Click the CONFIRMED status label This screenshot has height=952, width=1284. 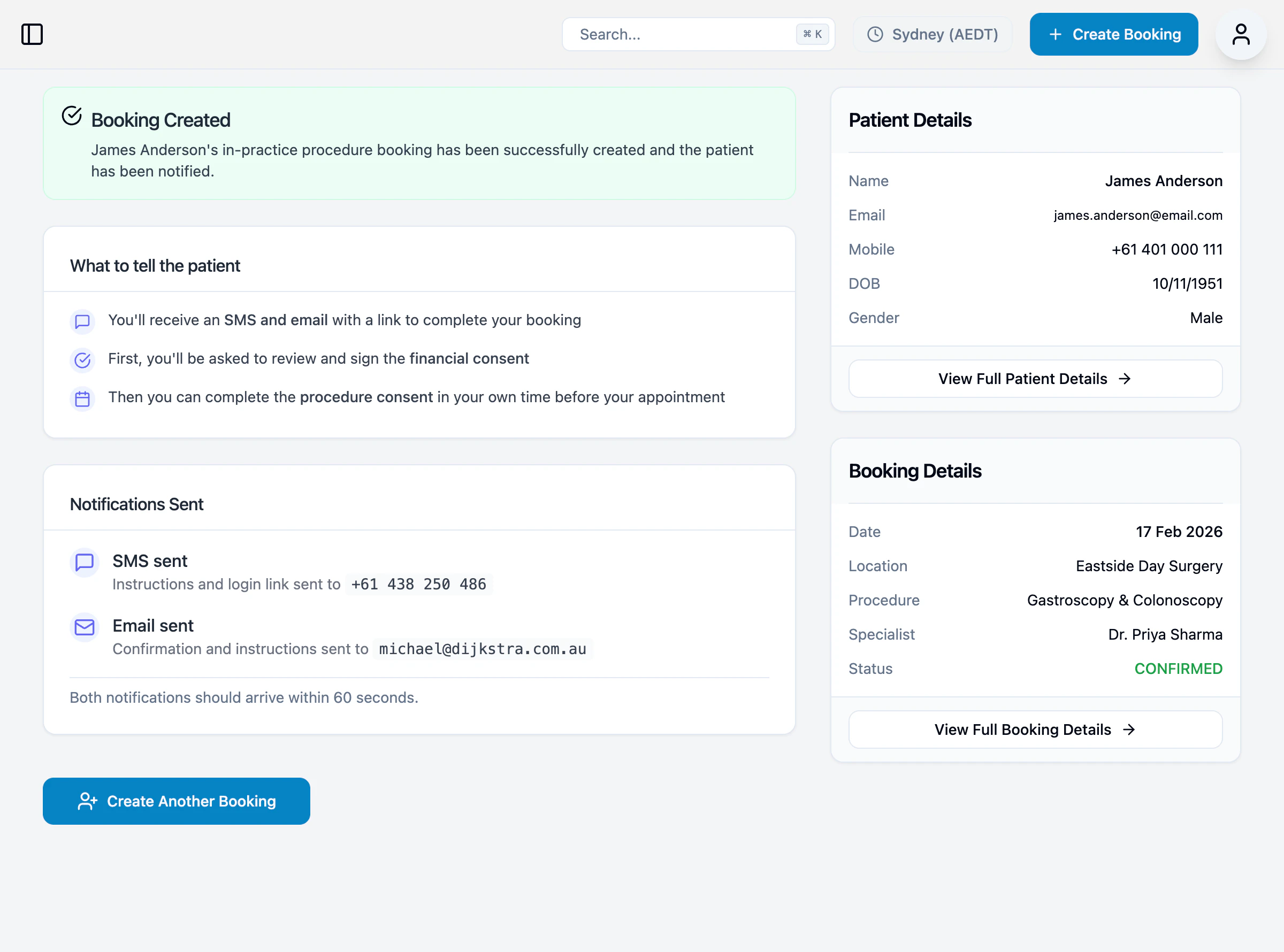coord(1178,669)
